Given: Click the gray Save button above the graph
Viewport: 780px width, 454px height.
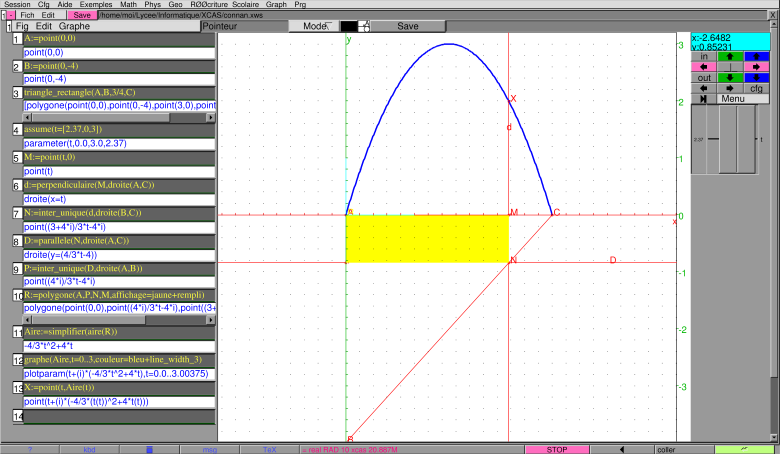Looking at the screenshot, I should click(407, 26).
